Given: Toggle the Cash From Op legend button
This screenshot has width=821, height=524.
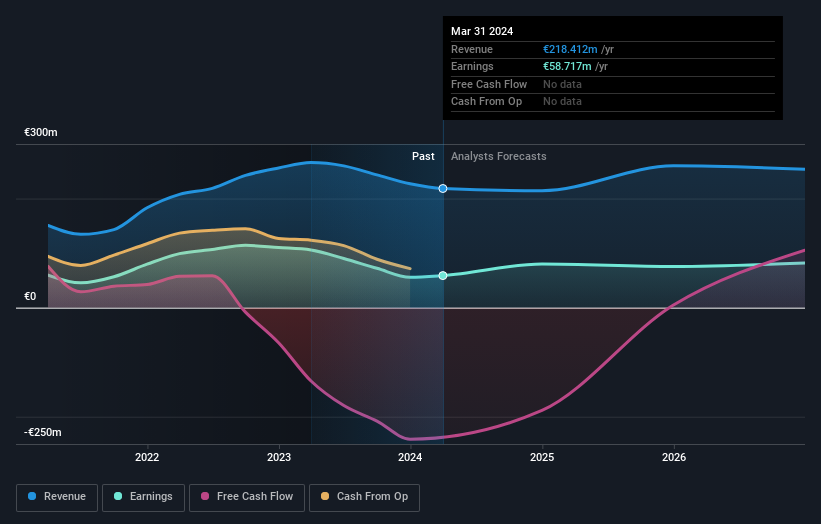Looking at the screenshot, I should point(364,497).
